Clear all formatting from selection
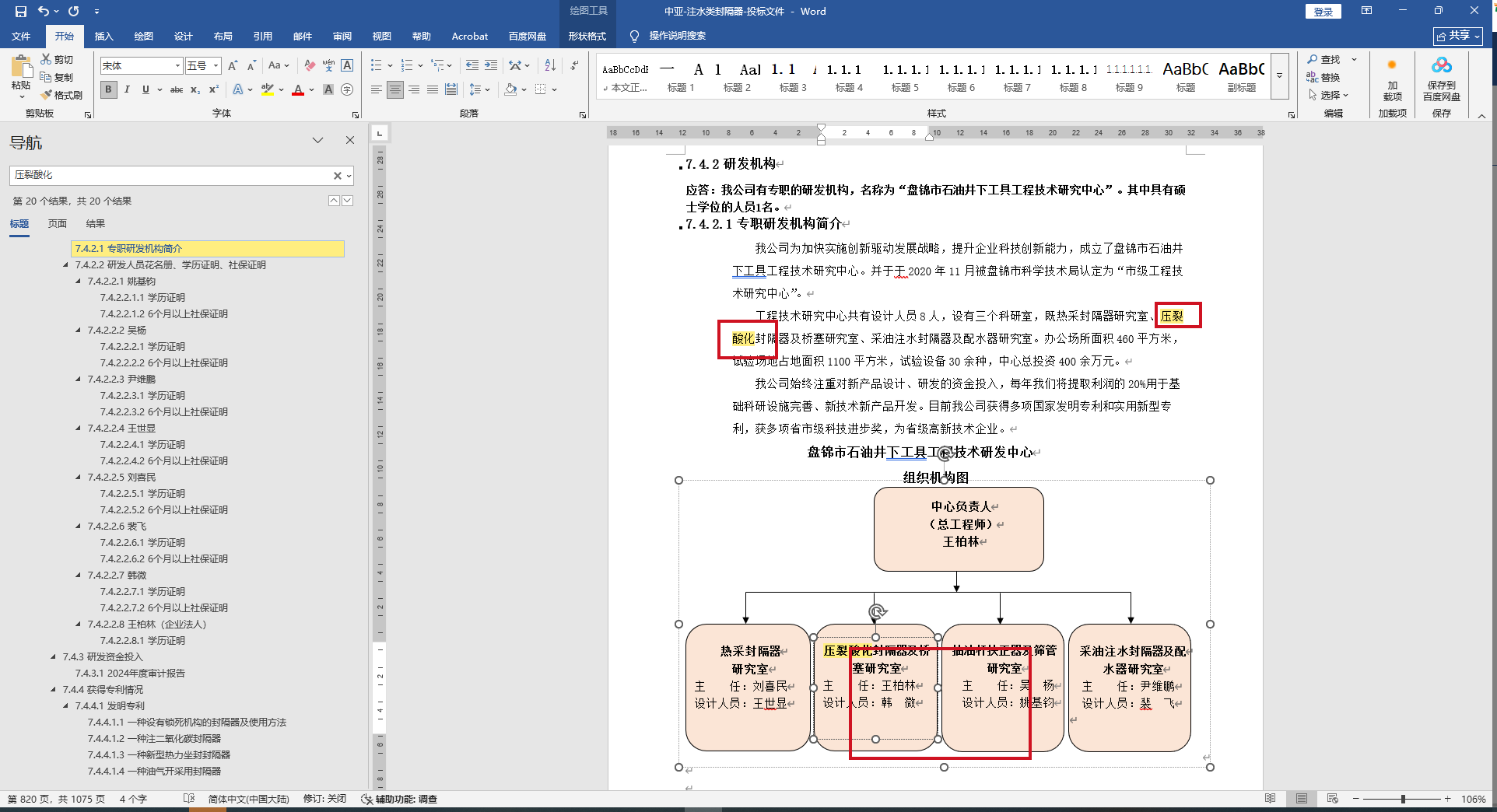 [x=310, y=66]
